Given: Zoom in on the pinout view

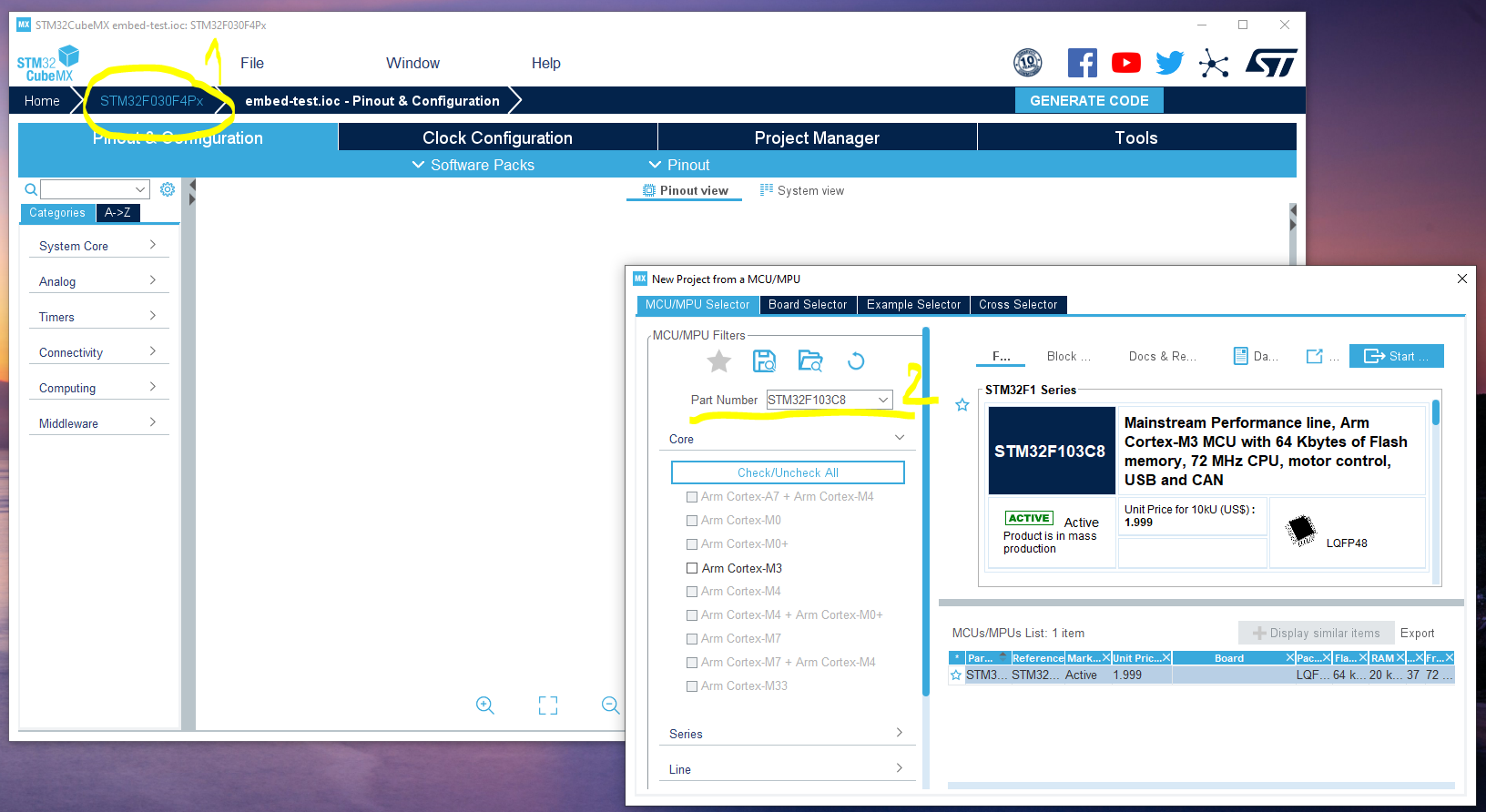Looking at the screenshot, I should click(485, 705).
